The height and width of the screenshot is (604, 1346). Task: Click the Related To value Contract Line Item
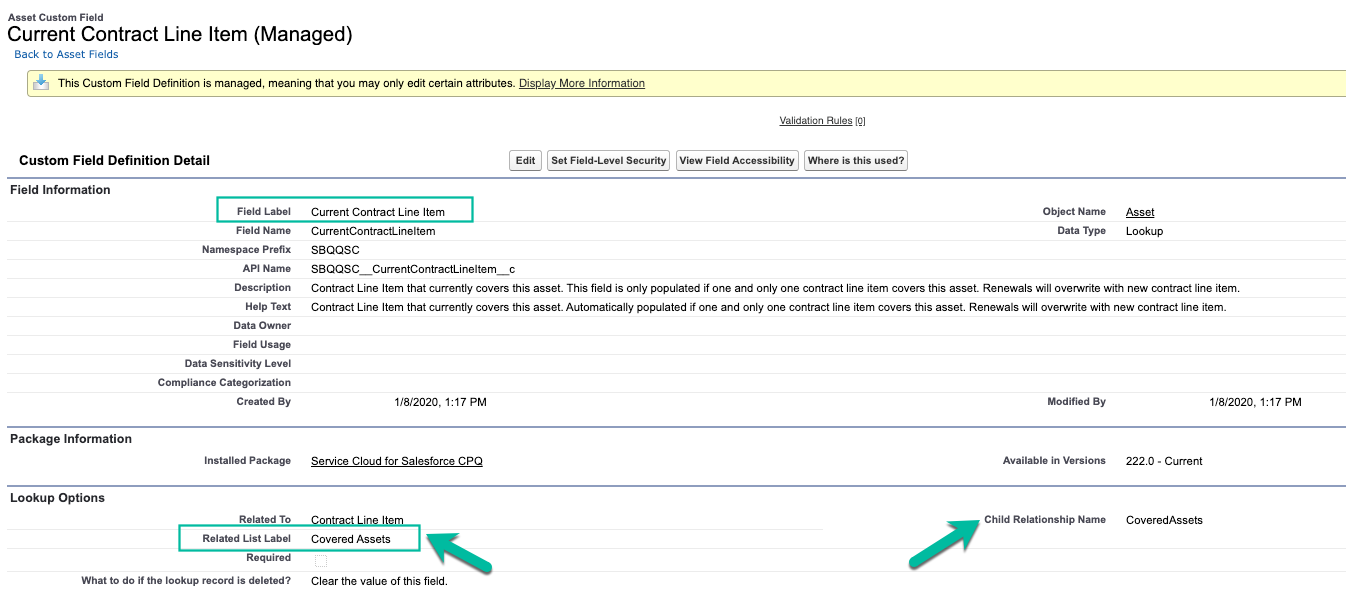357,520
